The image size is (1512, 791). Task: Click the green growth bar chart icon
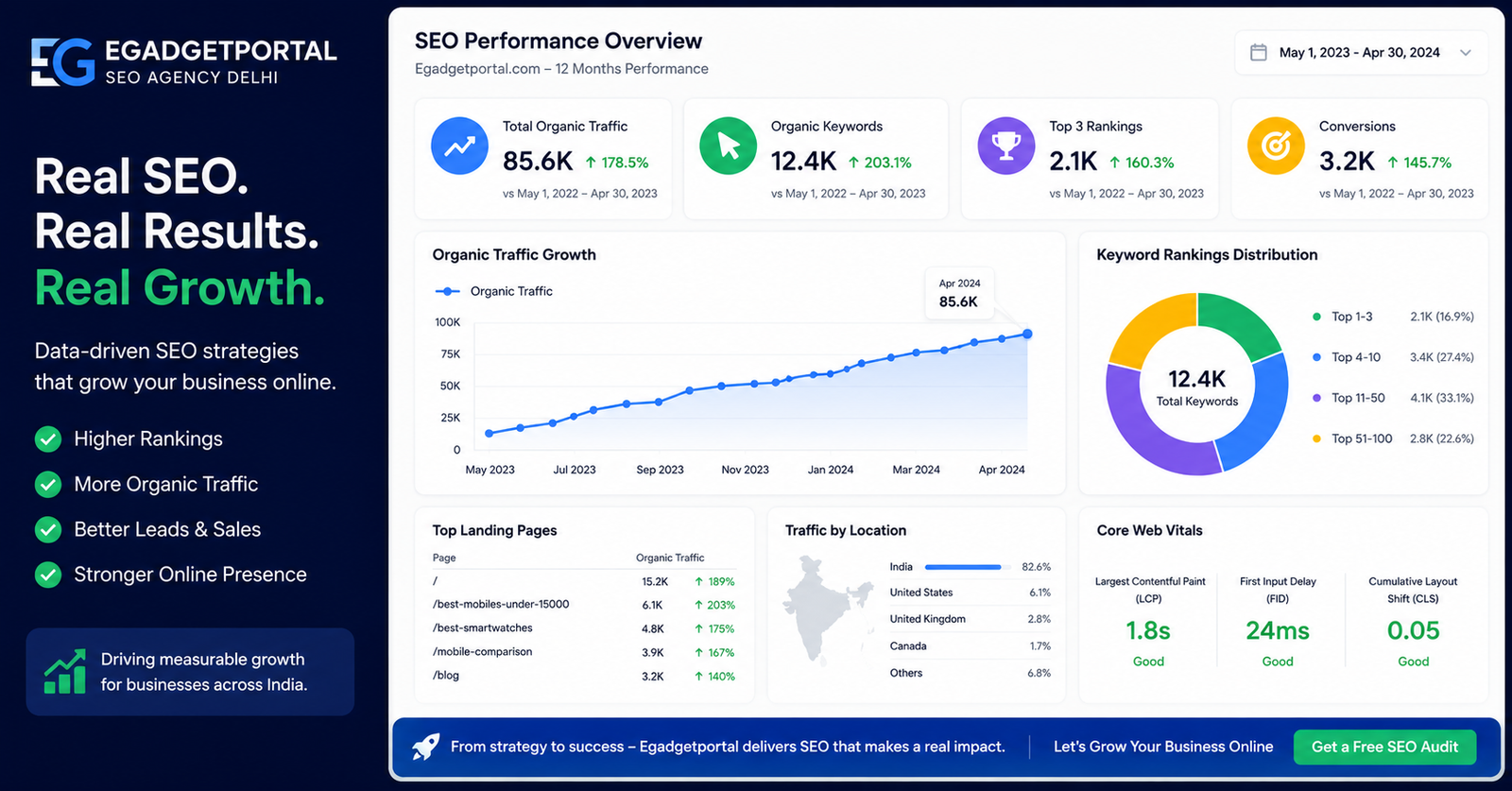65,672
